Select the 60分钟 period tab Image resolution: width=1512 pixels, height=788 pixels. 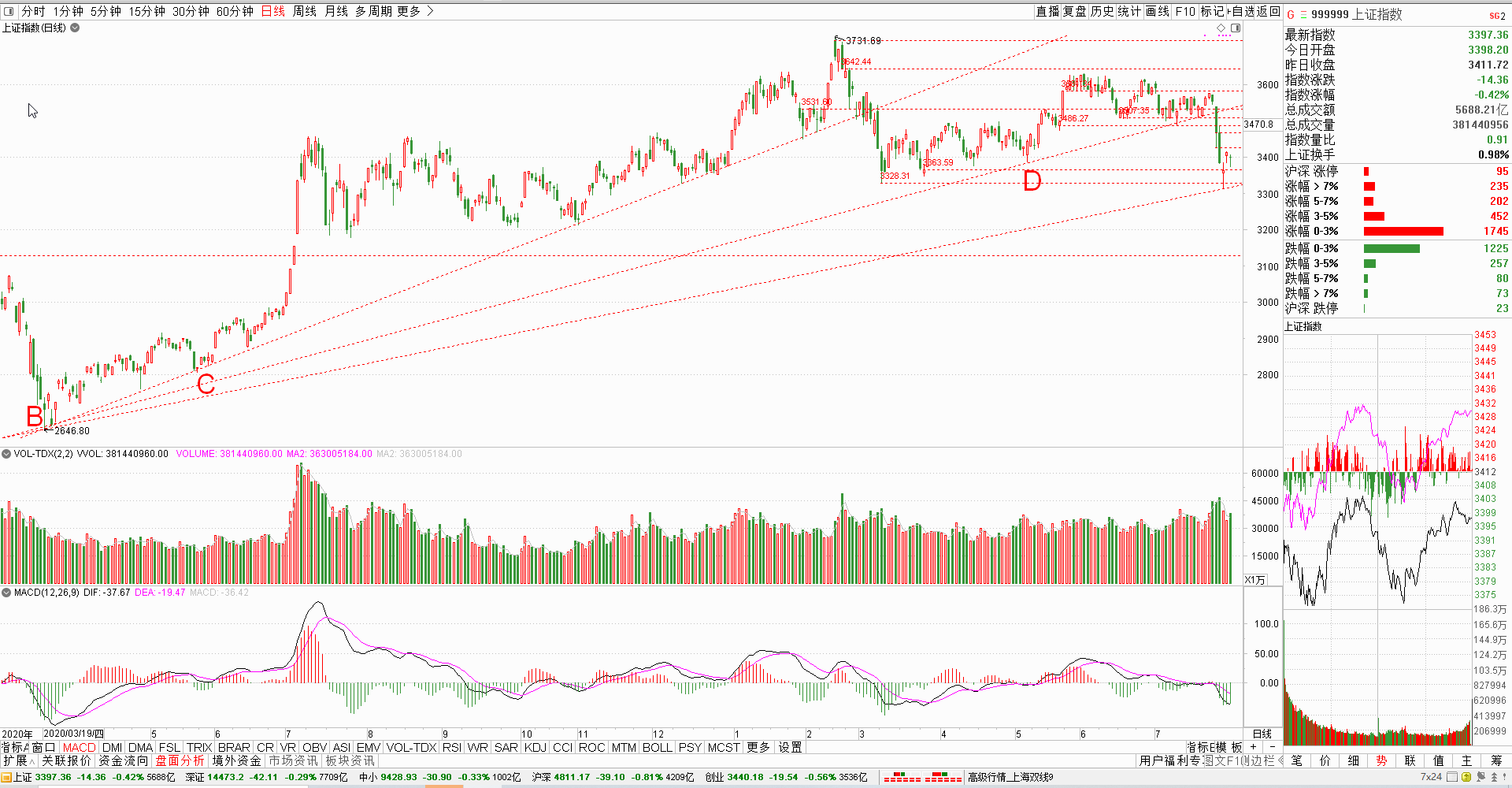coord(235,11)
